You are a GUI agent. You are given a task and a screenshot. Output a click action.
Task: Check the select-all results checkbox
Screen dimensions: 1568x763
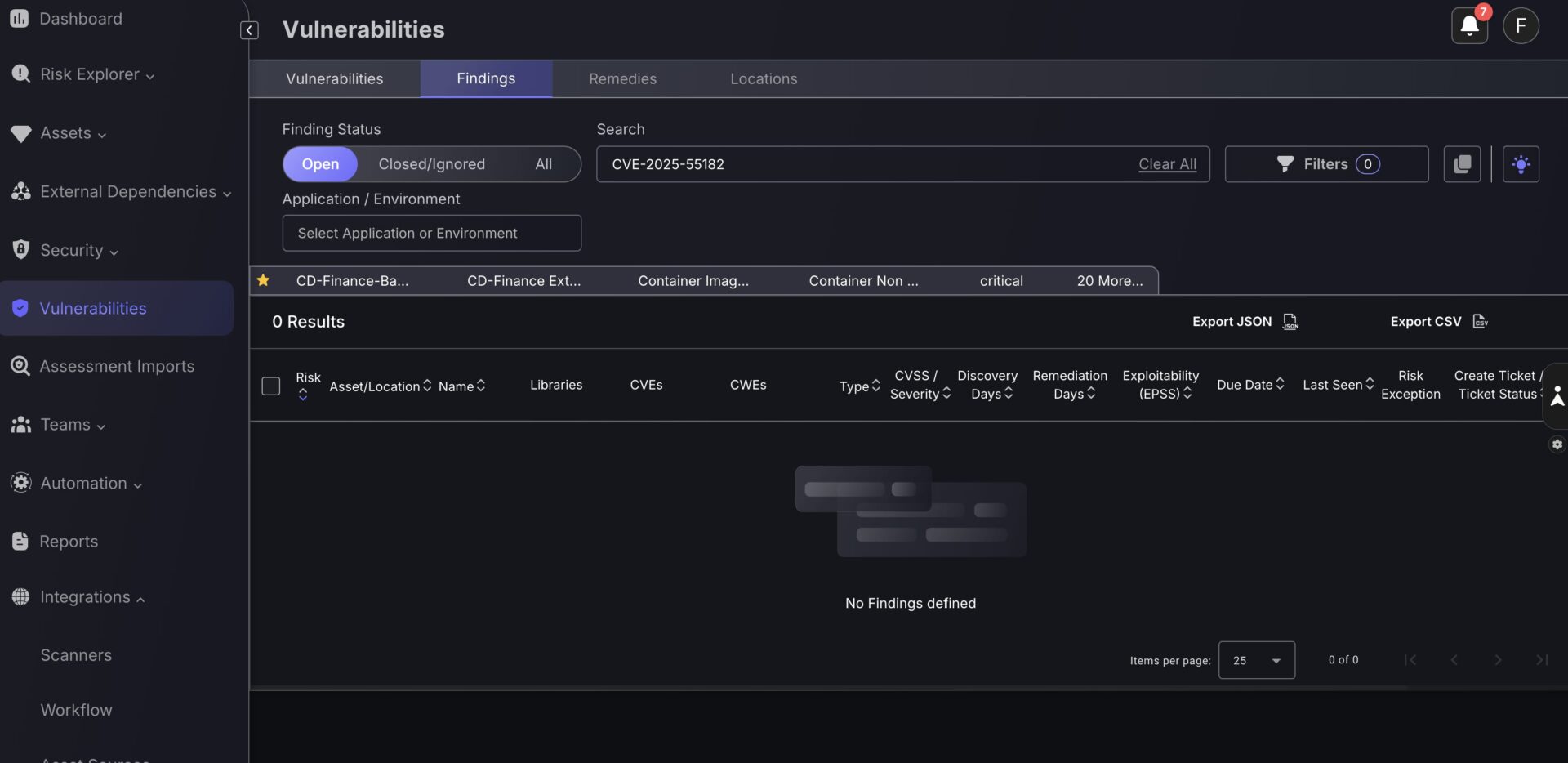tap(271, 386)
